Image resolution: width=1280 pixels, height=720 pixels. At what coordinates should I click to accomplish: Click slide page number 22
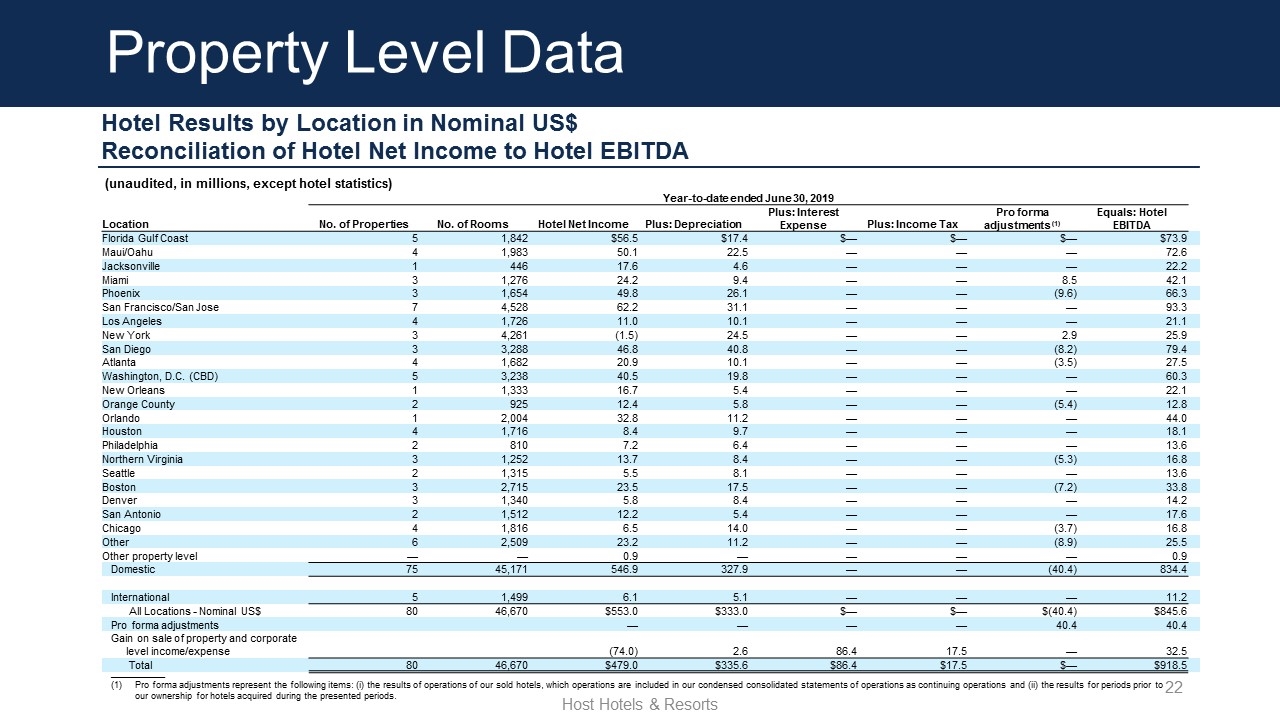point(1175,688)
